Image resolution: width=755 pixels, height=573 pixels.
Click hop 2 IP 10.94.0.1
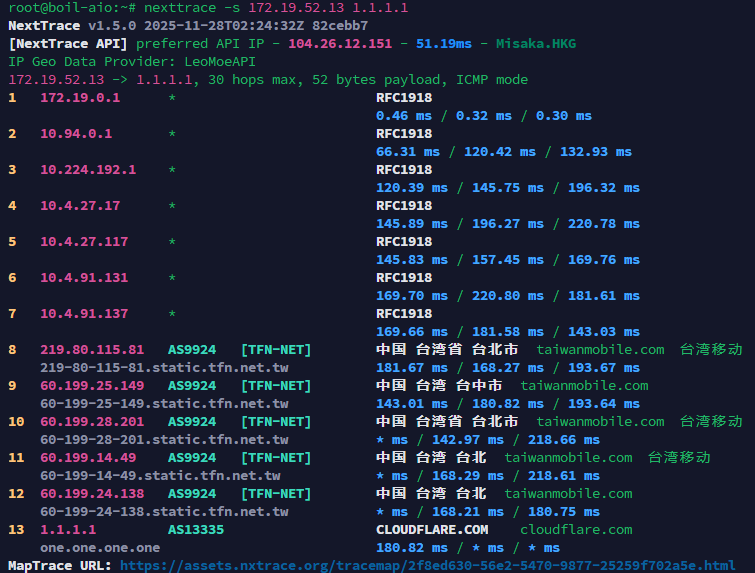(76, 134)
